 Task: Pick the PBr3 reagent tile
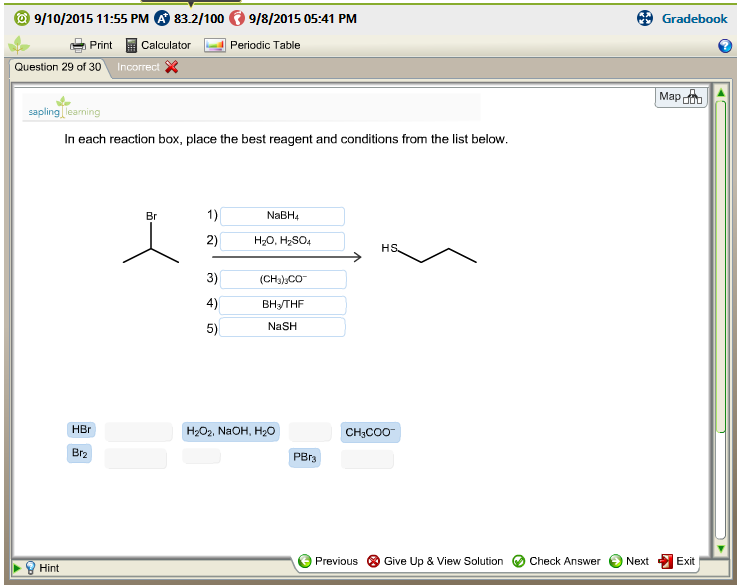click(x=304, y=458)
